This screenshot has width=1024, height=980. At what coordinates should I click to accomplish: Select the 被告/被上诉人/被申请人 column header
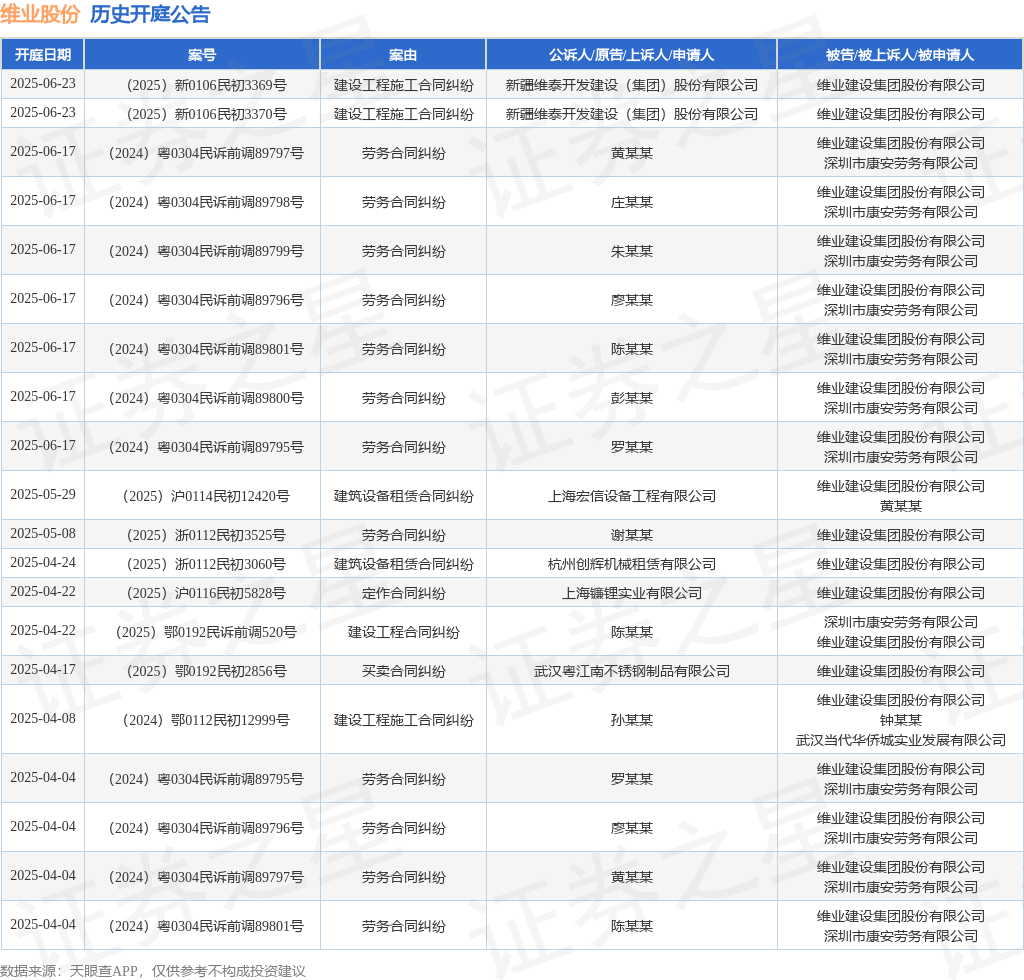pyautogui.click(x=900, y=55)
